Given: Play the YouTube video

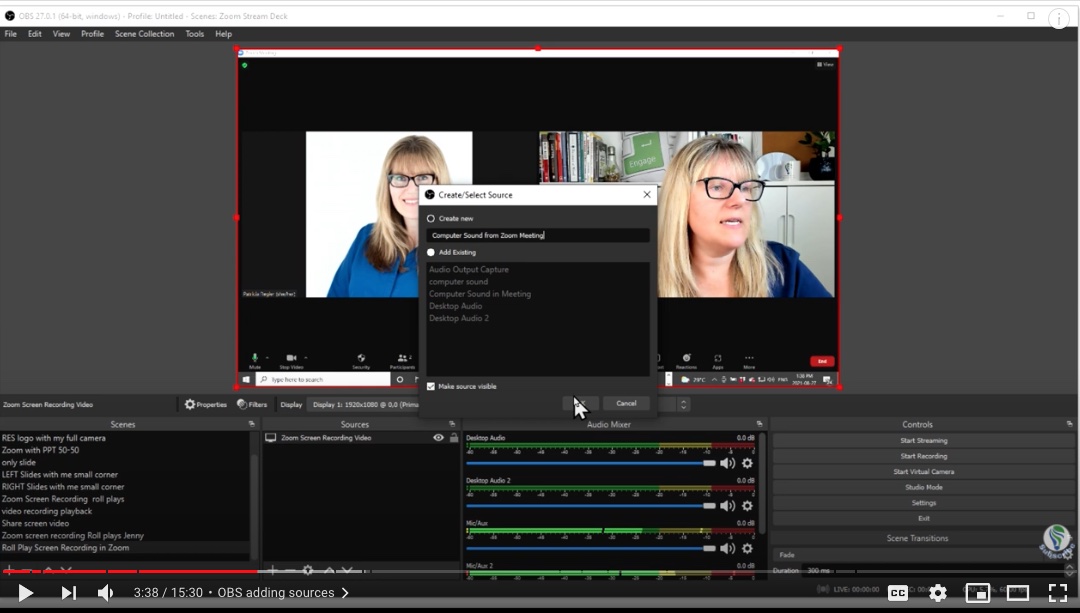Looking at the screenshot, I should pyautogui.click(x=25, y=592).
